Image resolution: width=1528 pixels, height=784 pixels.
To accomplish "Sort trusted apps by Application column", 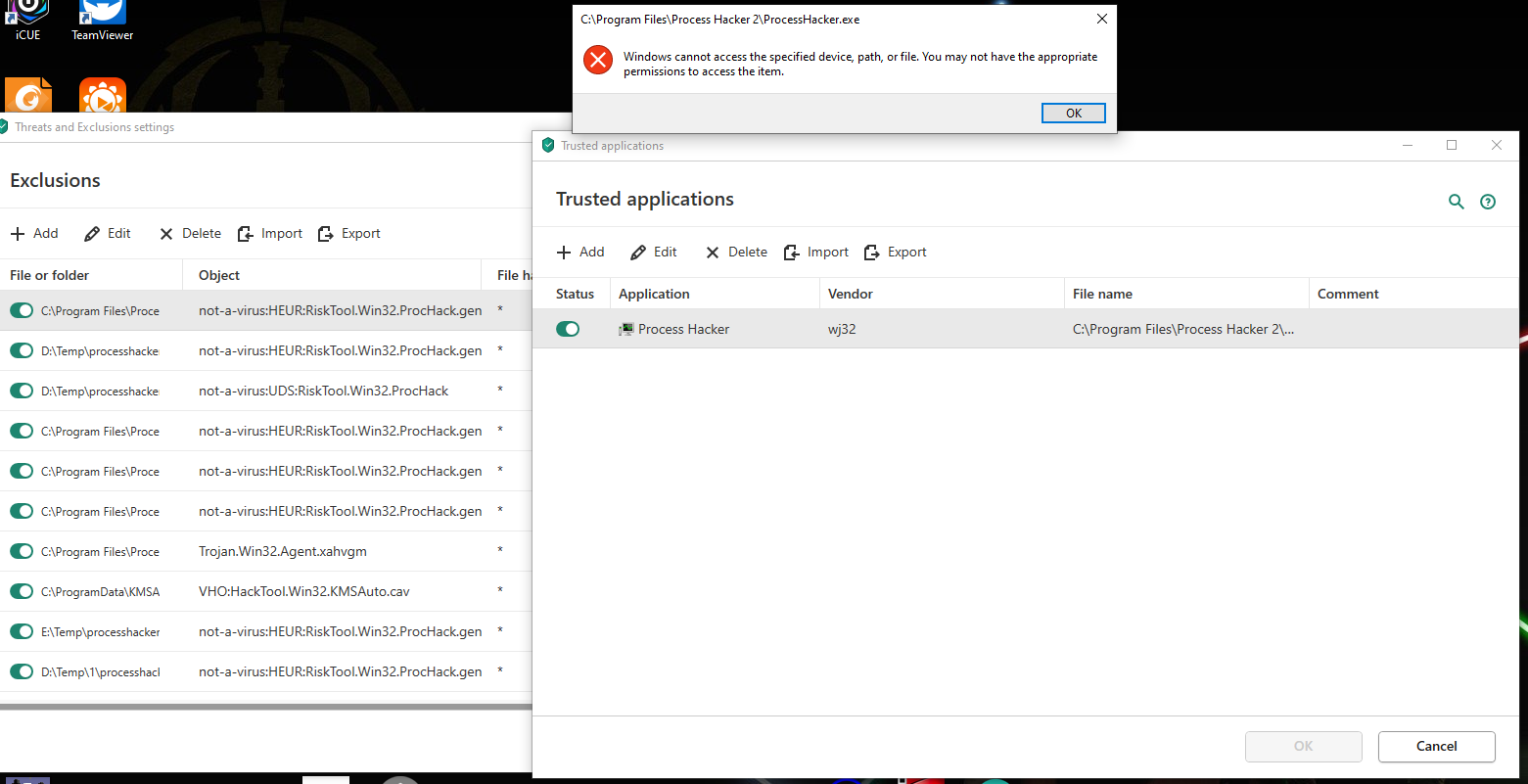I will pyautogui.click(x=715, y=295).
